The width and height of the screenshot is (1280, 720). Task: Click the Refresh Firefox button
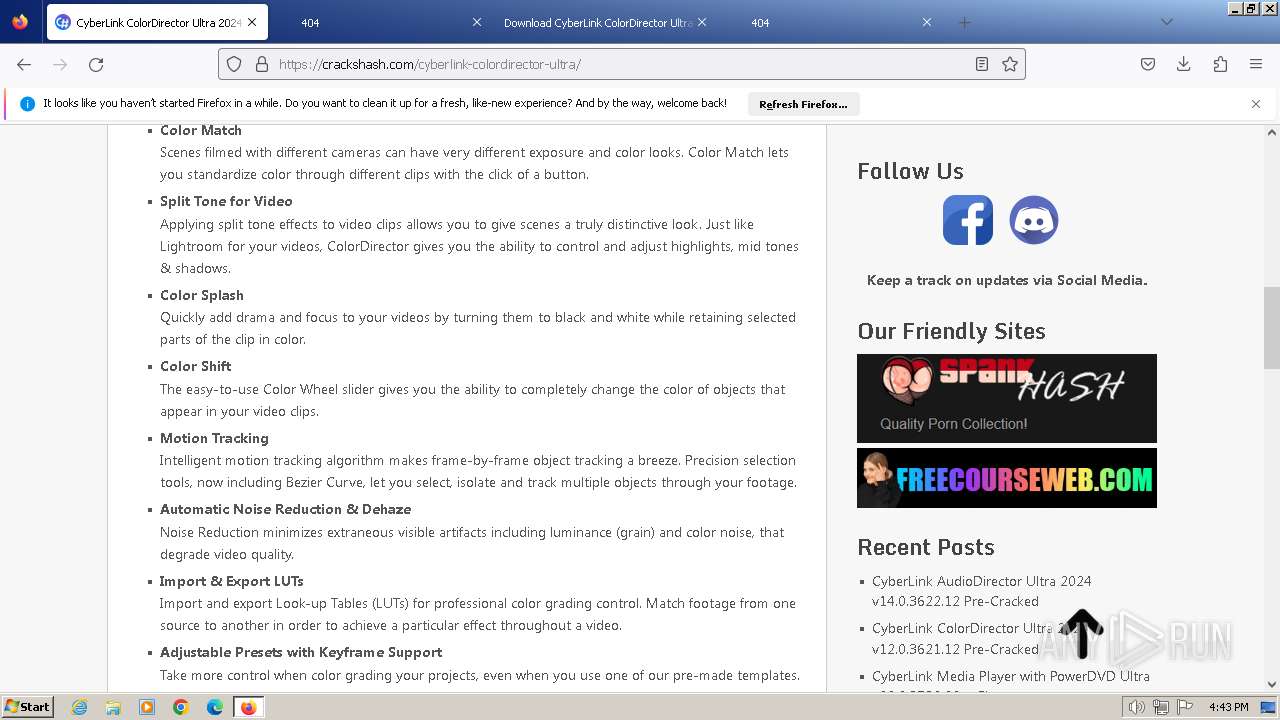(803, 104)
